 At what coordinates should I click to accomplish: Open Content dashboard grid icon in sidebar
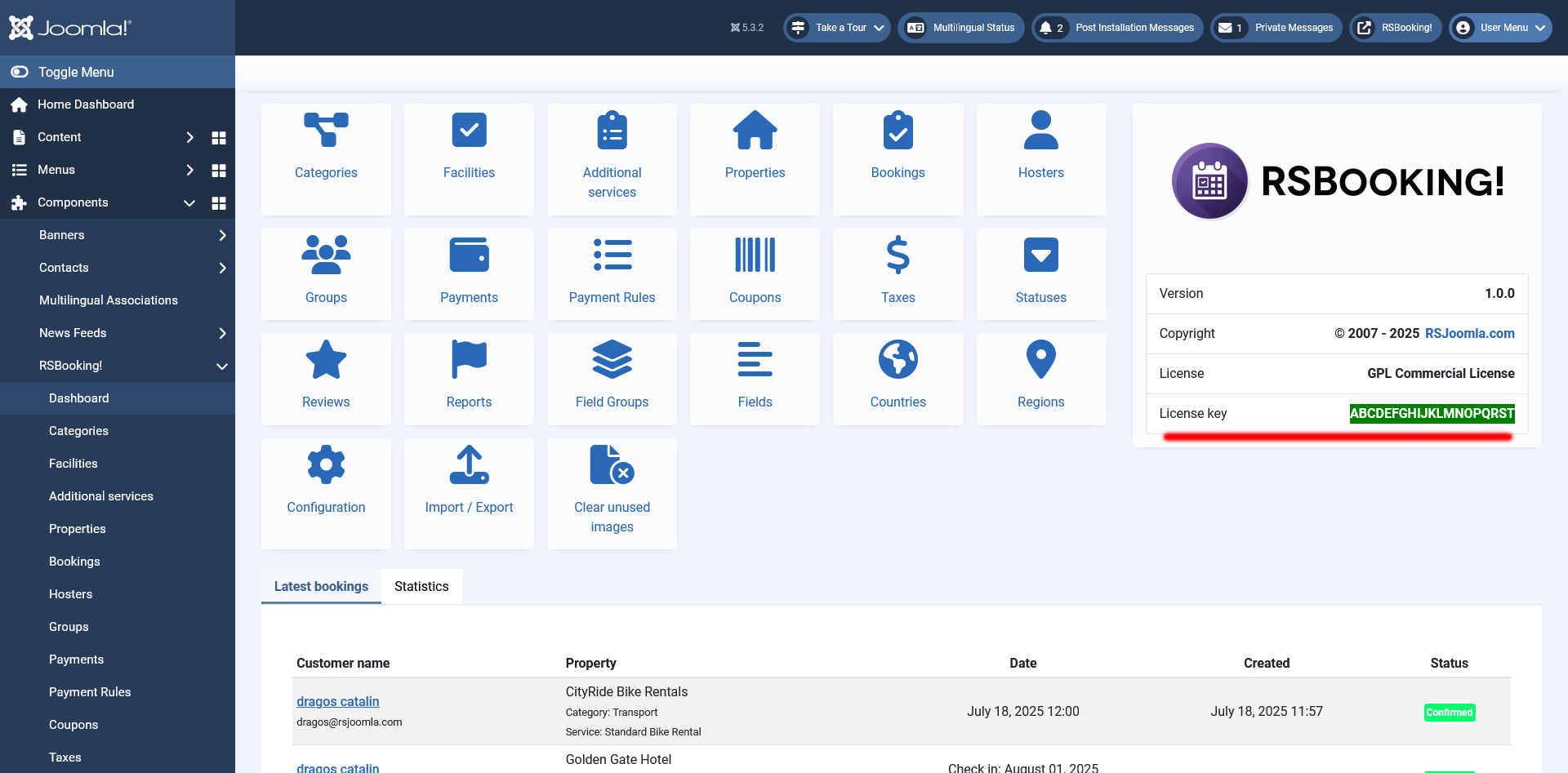[219, 137]
